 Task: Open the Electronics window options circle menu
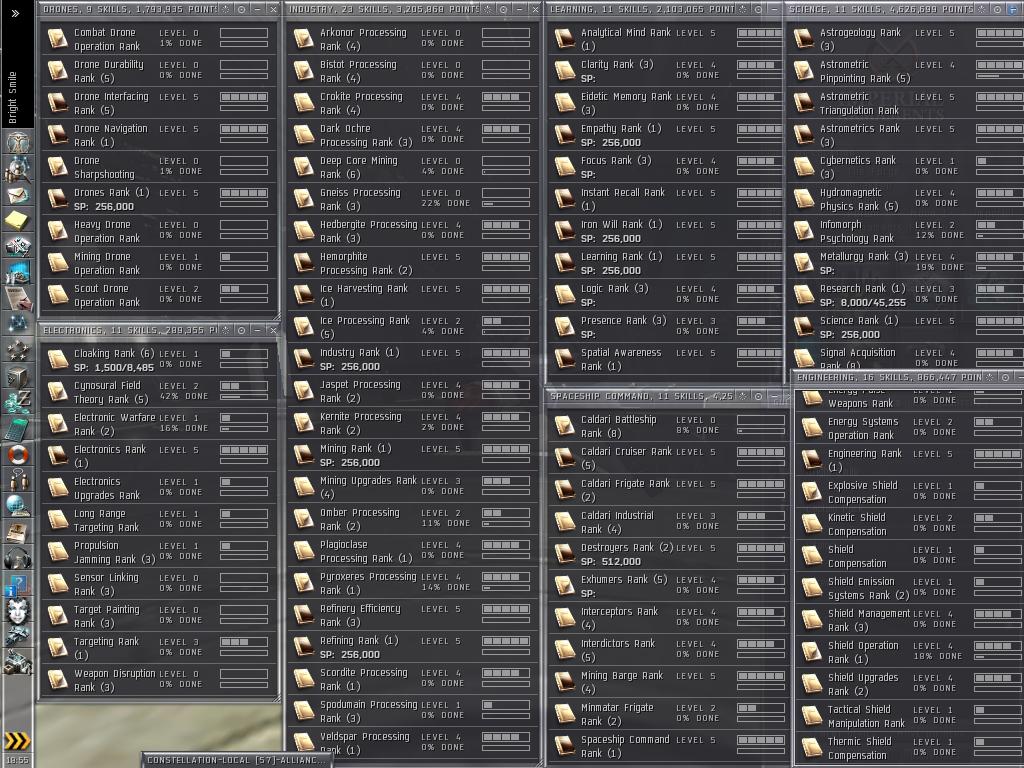pyautogui.click(x=242, y=330)
